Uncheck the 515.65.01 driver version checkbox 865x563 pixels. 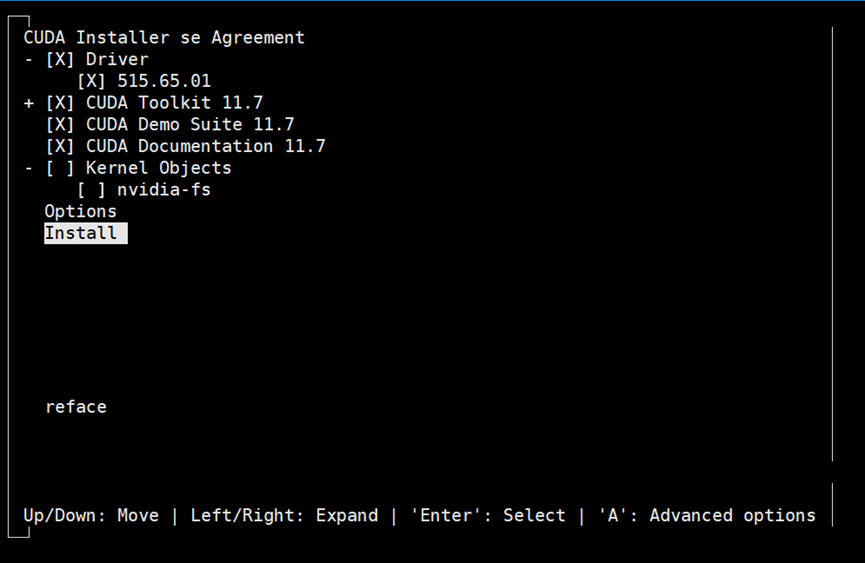91,82
